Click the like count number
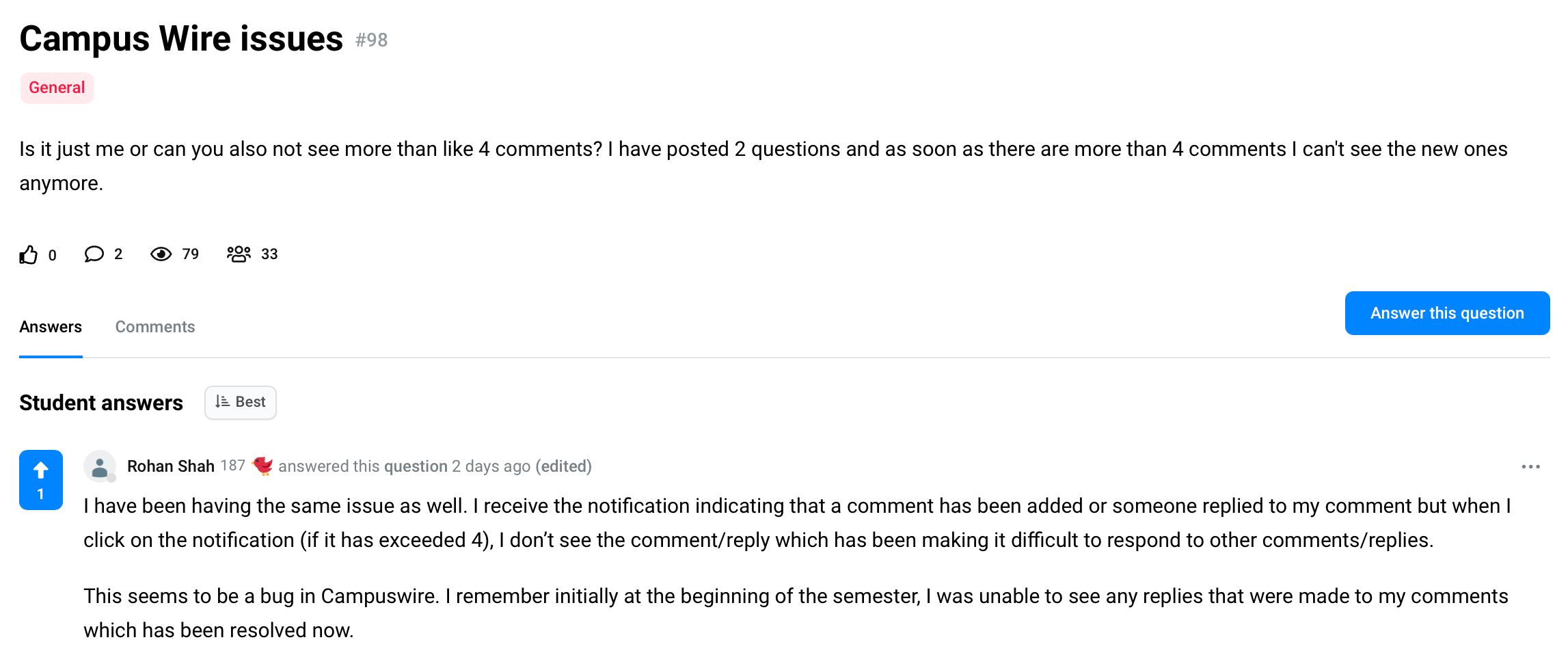This screenshot has width=1568, height=655. tap(53, 255)
